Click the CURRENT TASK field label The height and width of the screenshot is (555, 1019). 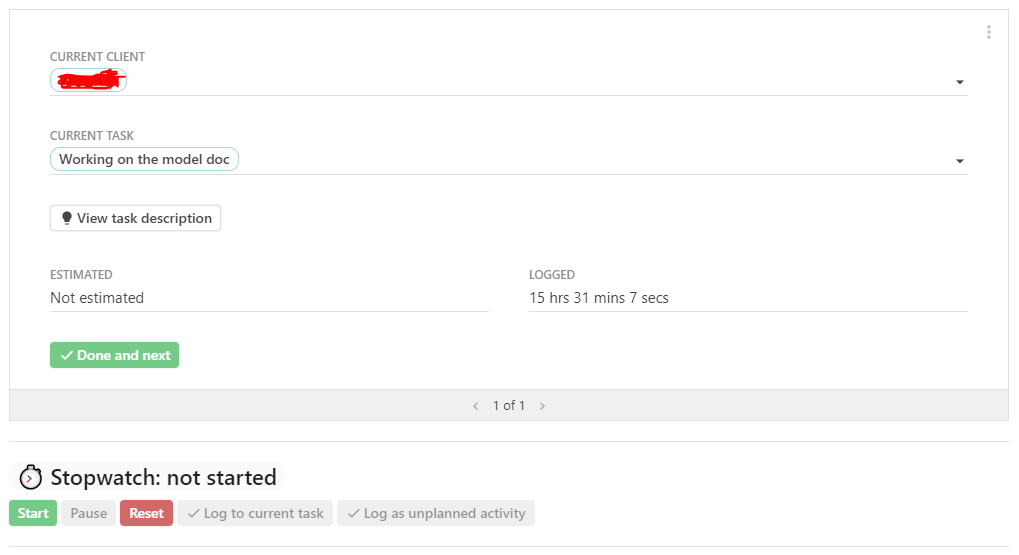click(92, 136)
